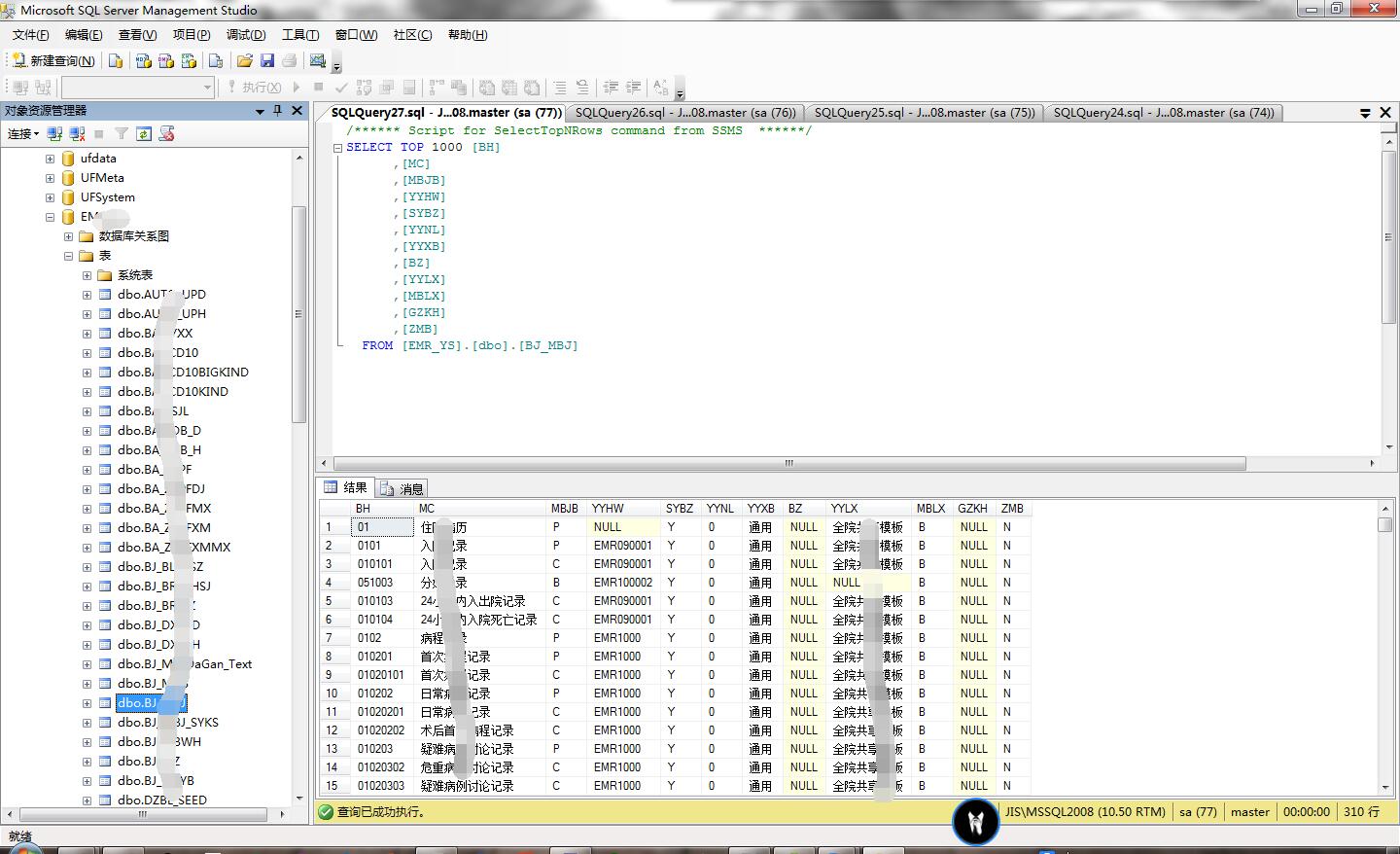Click the Results to Grid icon
Viewport: 1400px width, 854px height.
pyautogui.click(x=508, y=87)
